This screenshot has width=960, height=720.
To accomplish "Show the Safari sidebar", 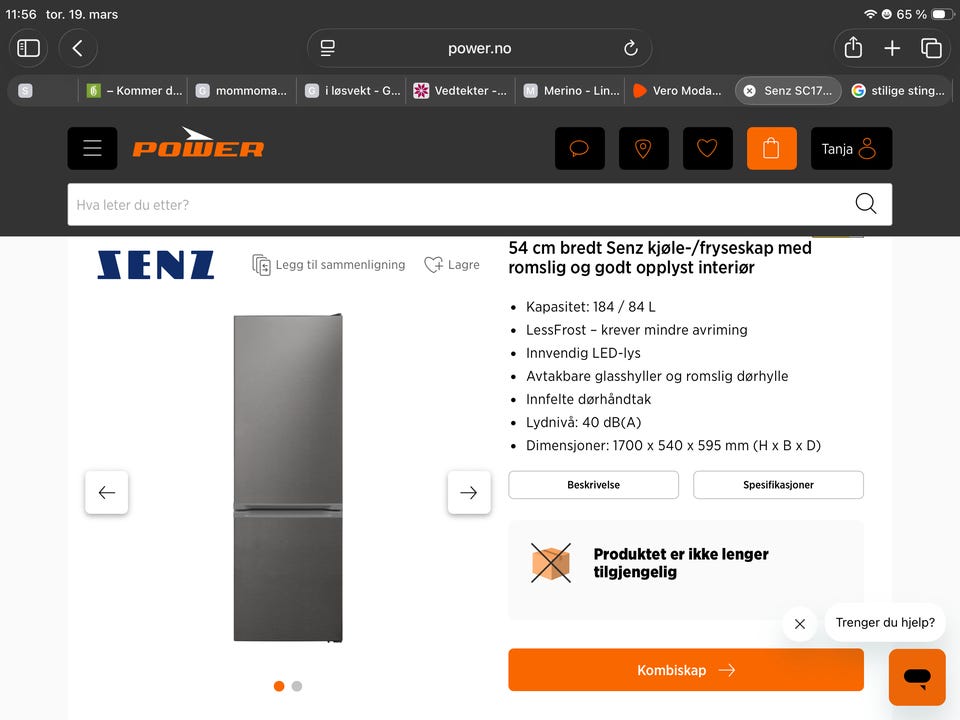I will (x=28, y=48).
